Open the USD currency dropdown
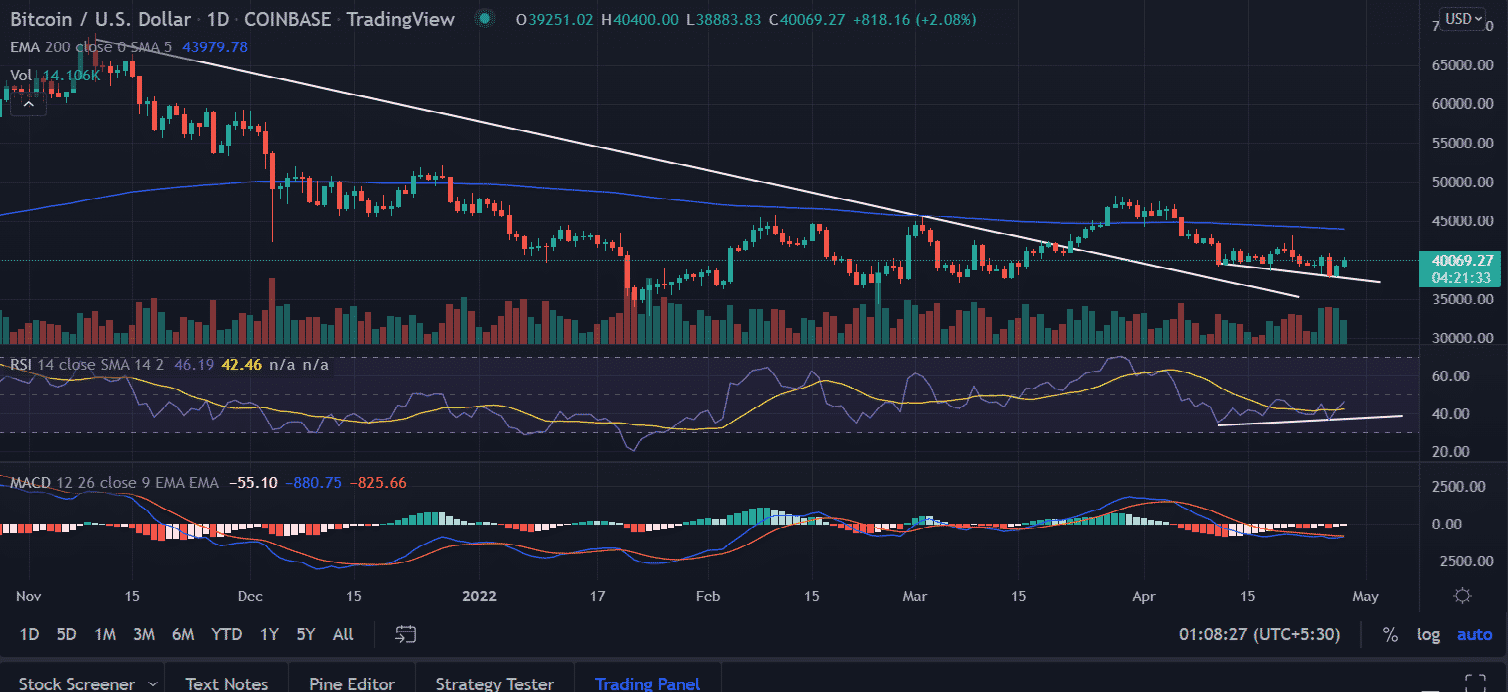 [x=1462, y=19]
